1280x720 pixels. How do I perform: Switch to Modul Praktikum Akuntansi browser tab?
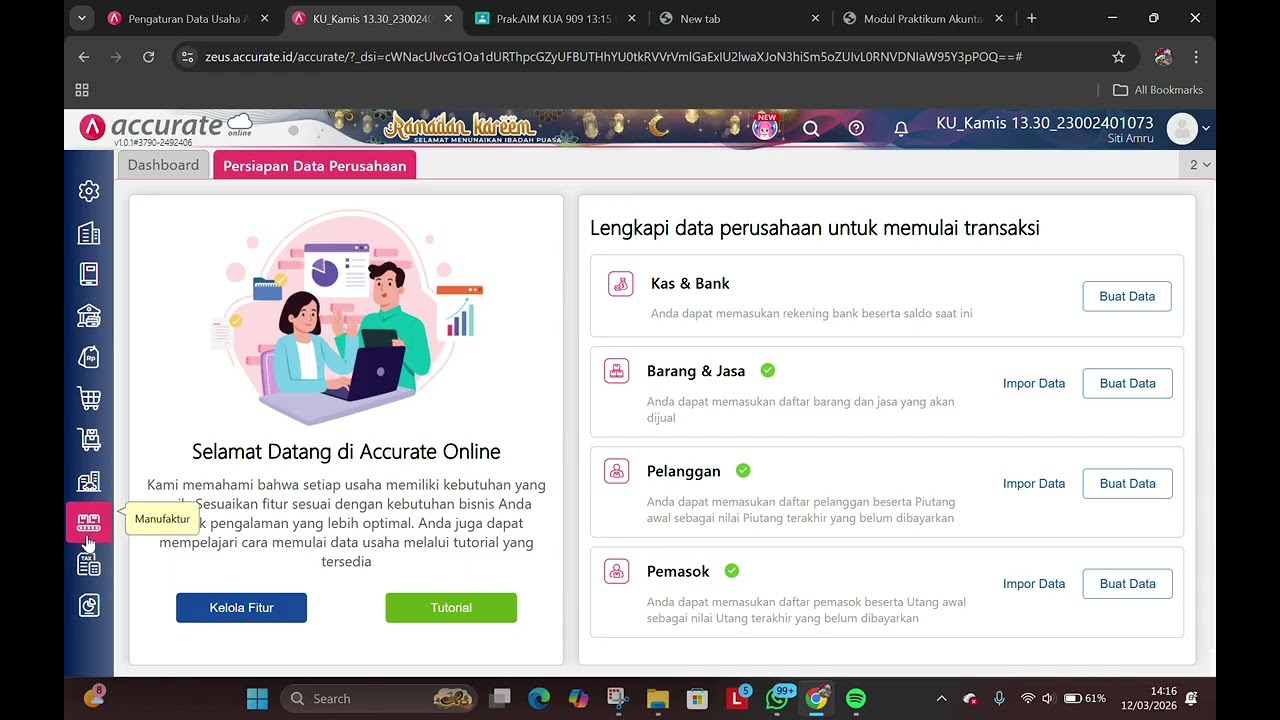coord(921,18)
